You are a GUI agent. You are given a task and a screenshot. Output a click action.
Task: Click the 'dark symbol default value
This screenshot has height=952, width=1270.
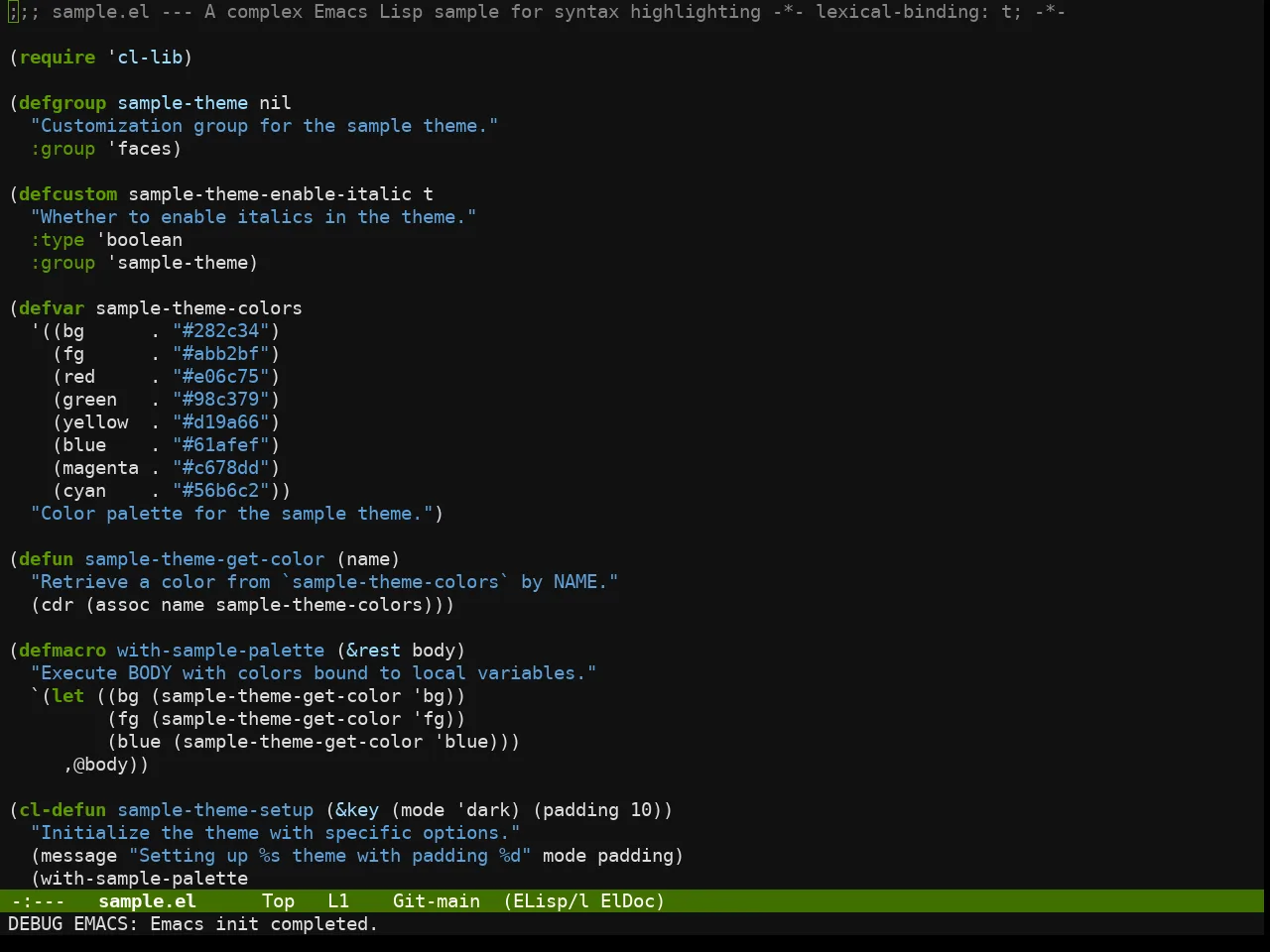point(483,810)
